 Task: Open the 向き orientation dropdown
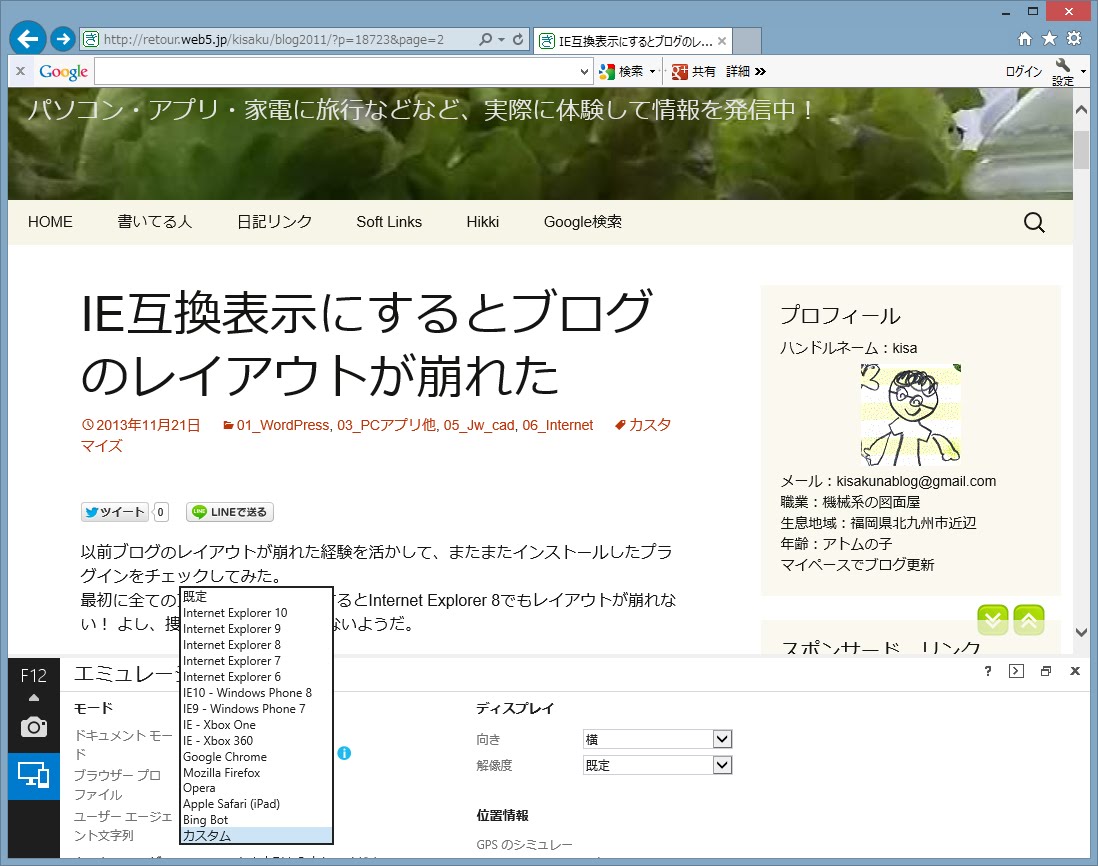pos(657,739)
